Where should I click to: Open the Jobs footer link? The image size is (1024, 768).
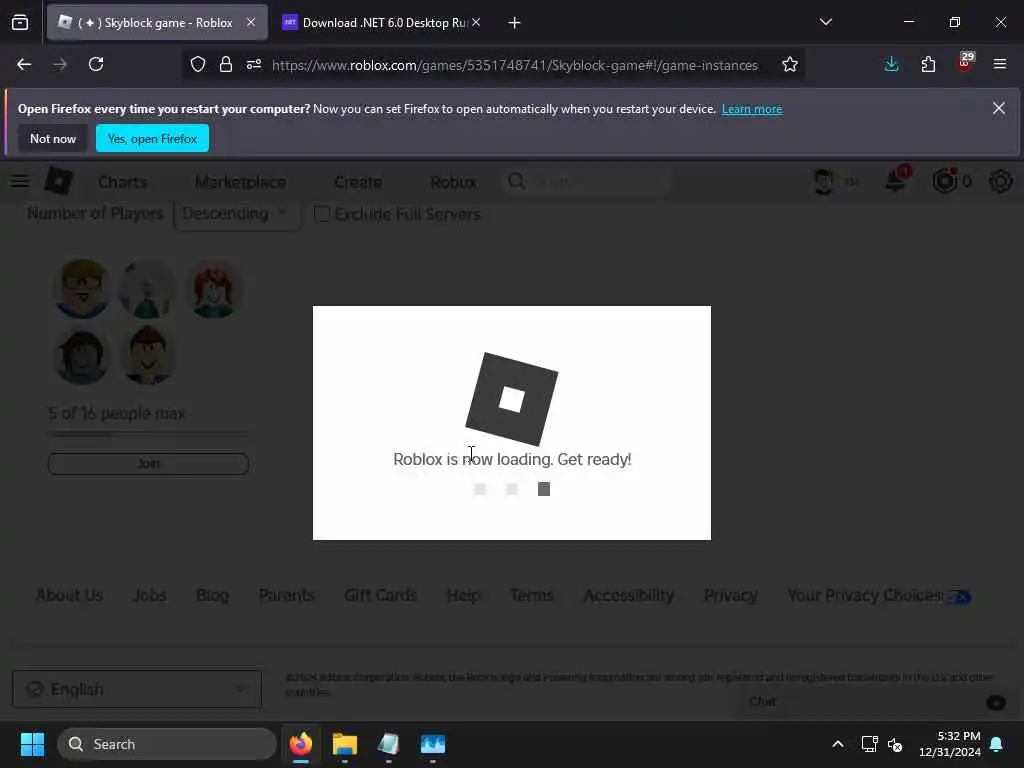pos(150,596)
